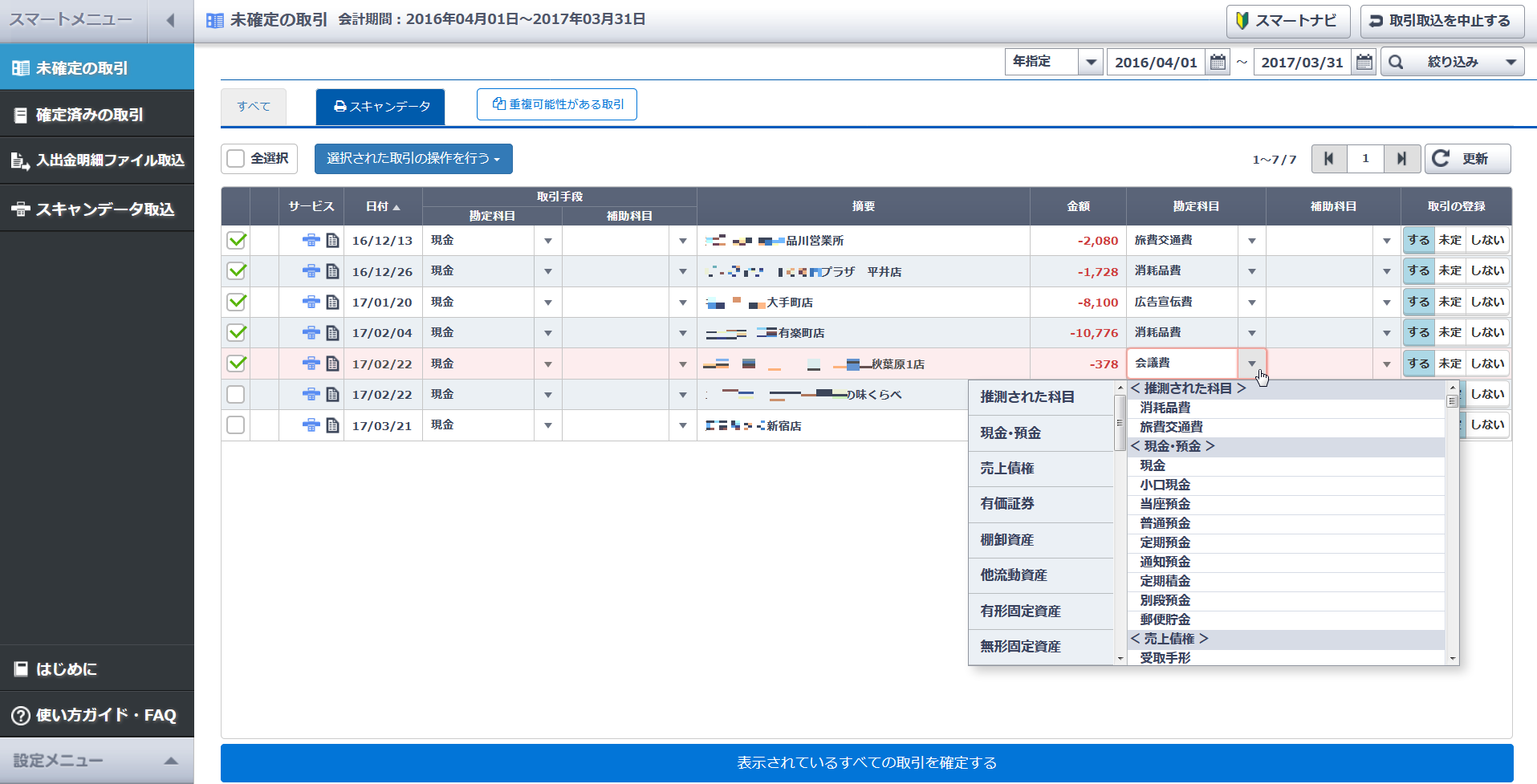Check the 味くらべ transaction checkbox
Image resolution: width=1537 pixels, height=784 pixels.
pos(236,394)
